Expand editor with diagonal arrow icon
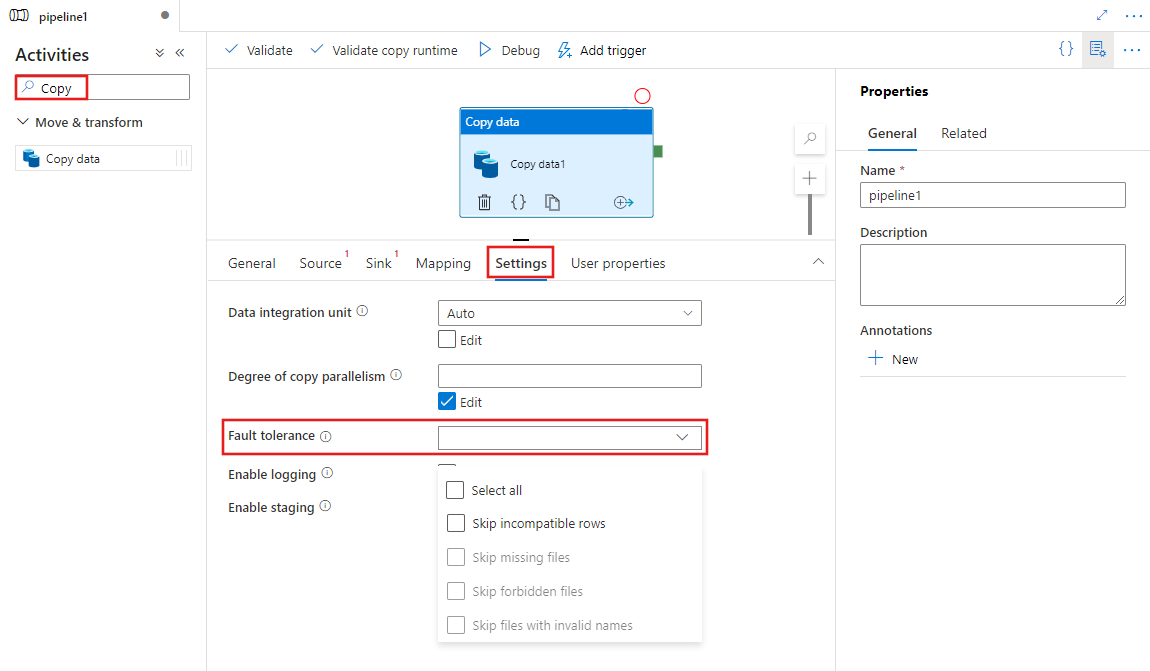 coord(1102,15)
